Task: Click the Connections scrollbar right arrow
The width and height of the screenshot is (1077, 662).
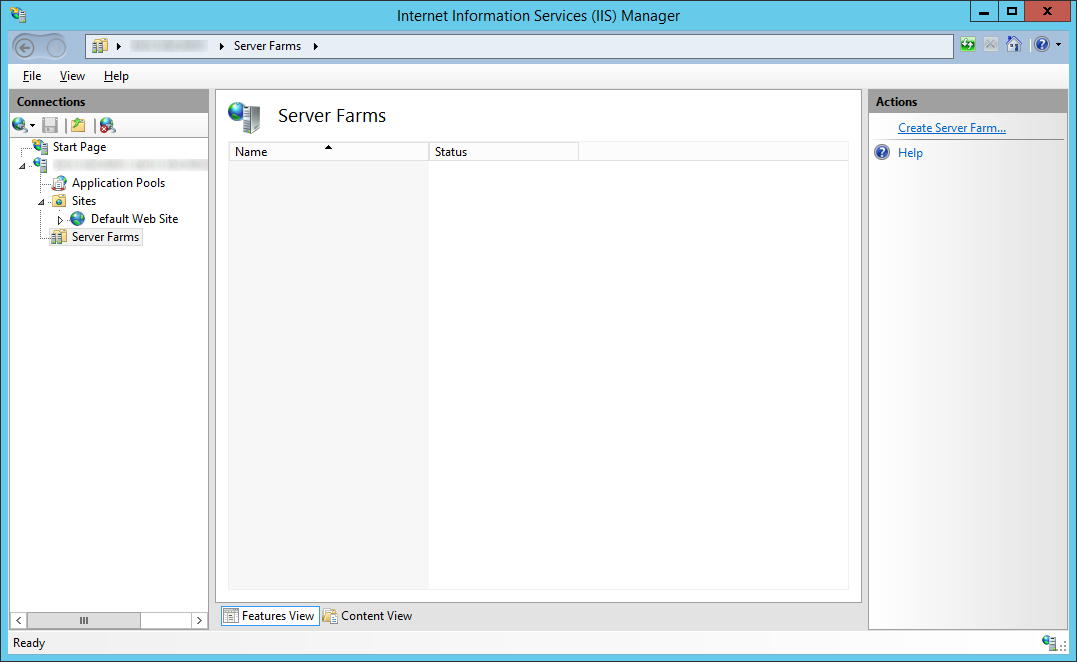Action: point(199,620)
